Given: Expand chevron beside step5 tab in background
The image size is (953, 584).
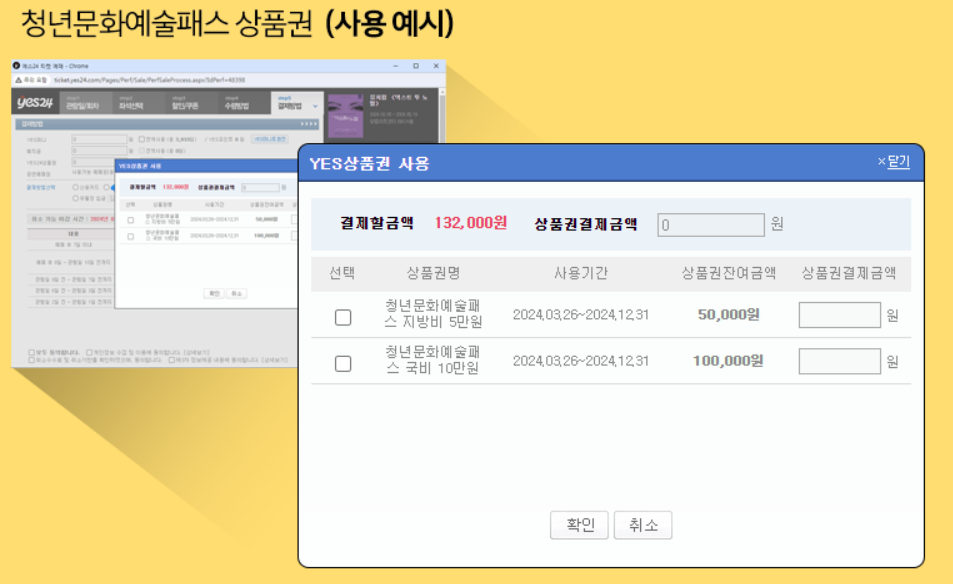Looking at the screenshot, I should 315,106.
